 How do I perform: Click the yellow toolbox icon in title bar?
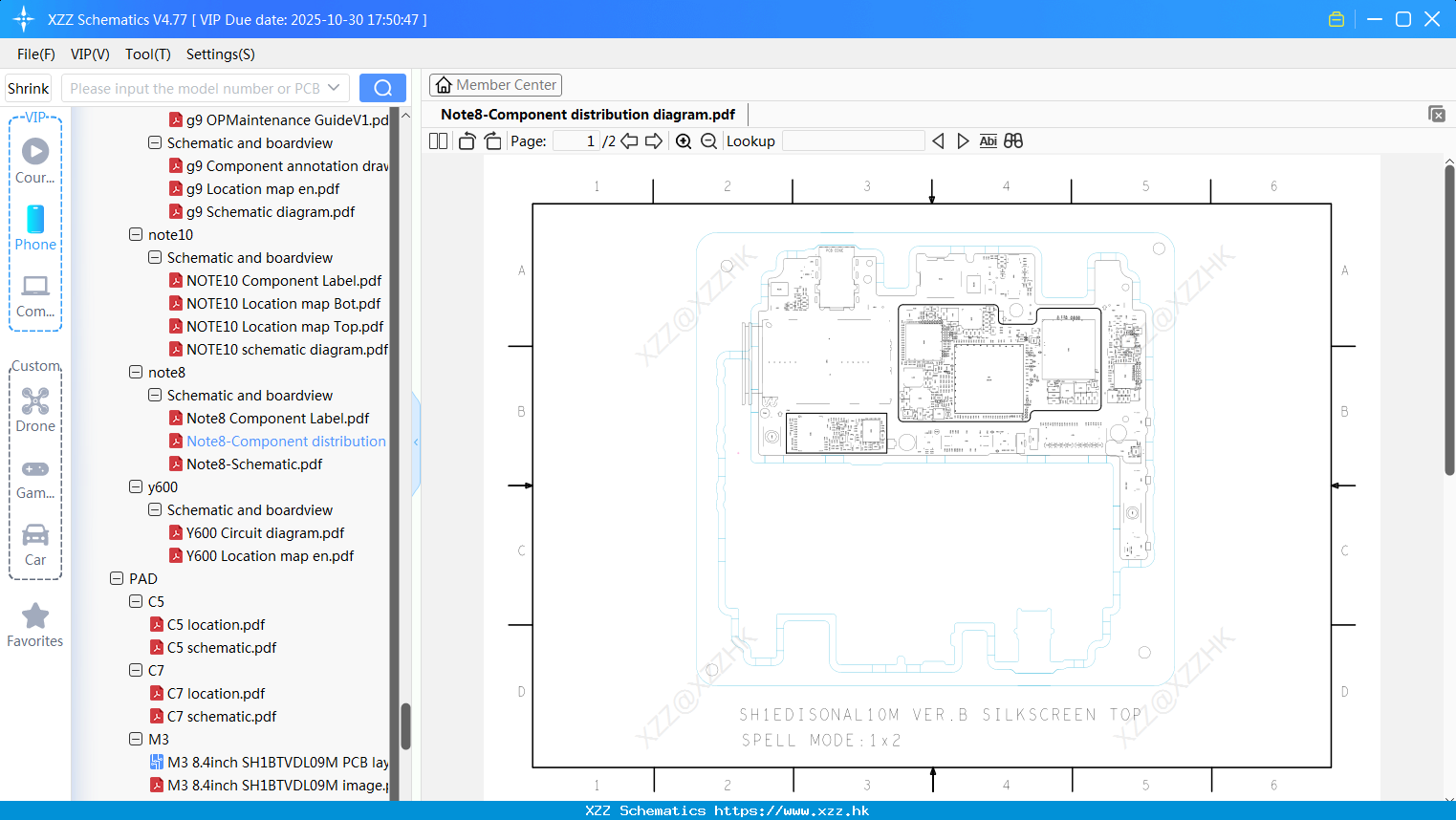[1336, 19]
